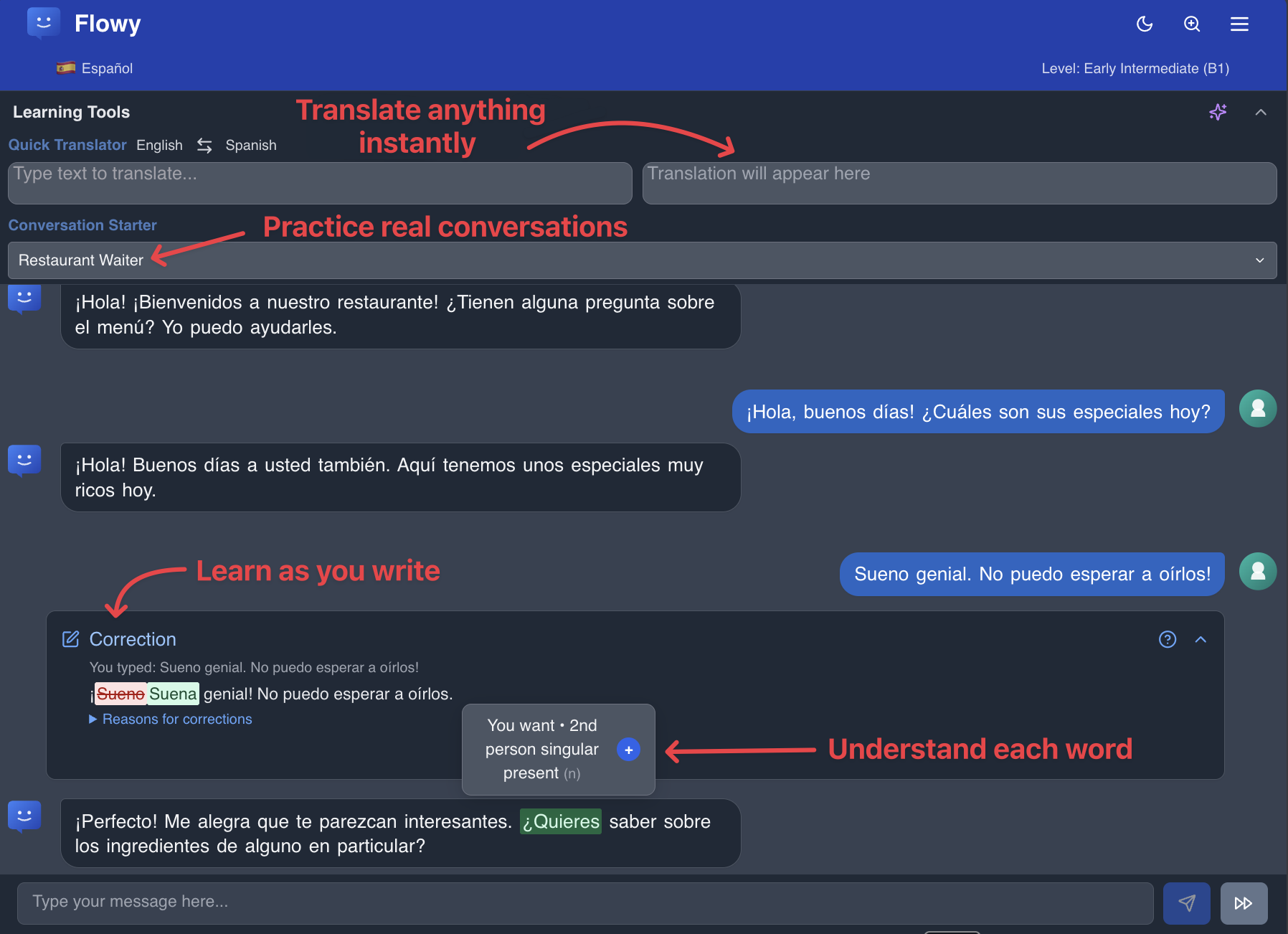
Task: Open the zoom-in magnifier icon
Action: [x=1192, y=24]
